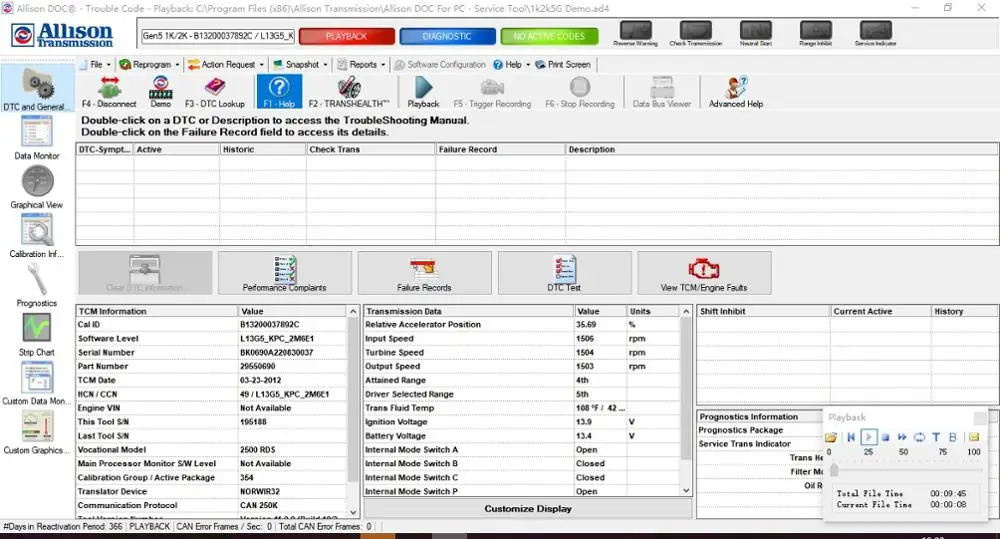The height and width of the screenshot is (539, 1000).
Task: Click the down arrow of the Transmission Data scrollbar
Action: pyautogui.click(x=686, y=491)
